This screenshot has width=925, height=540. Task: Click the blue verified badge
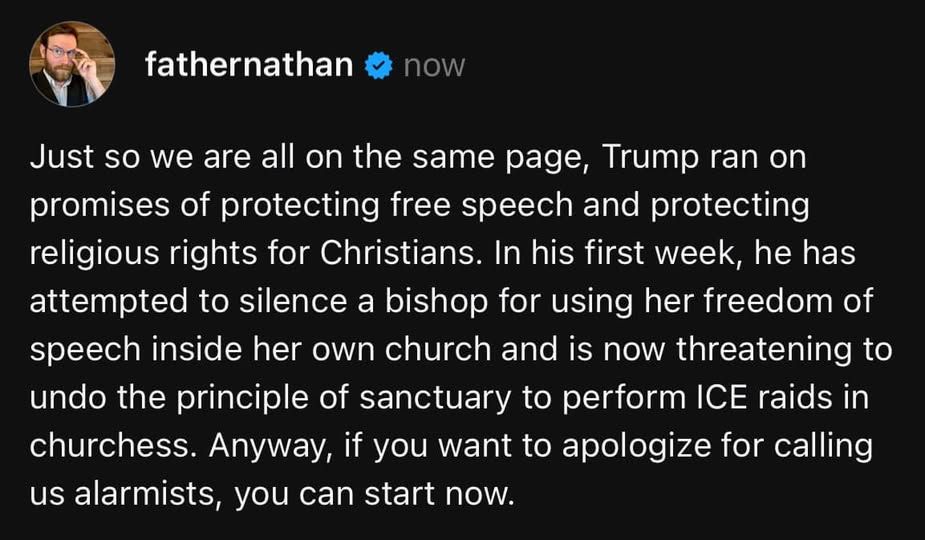(x=379, y=65)
